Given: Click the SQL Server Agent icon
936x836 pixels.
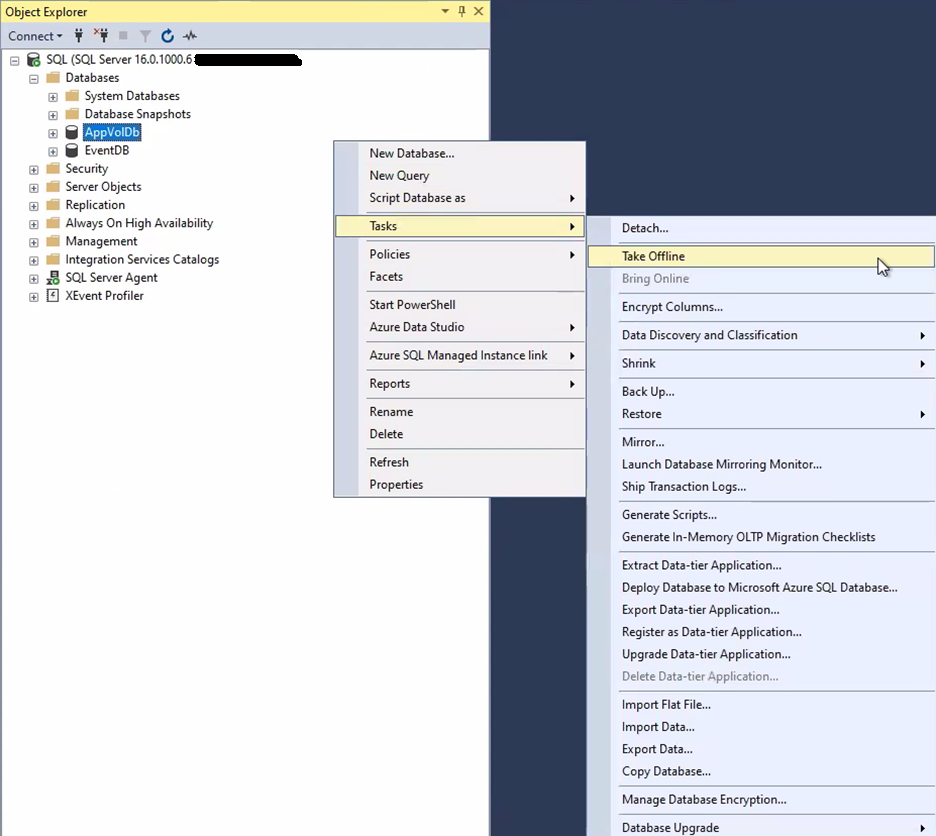Looking at the screenshot, I should [52, 278].
